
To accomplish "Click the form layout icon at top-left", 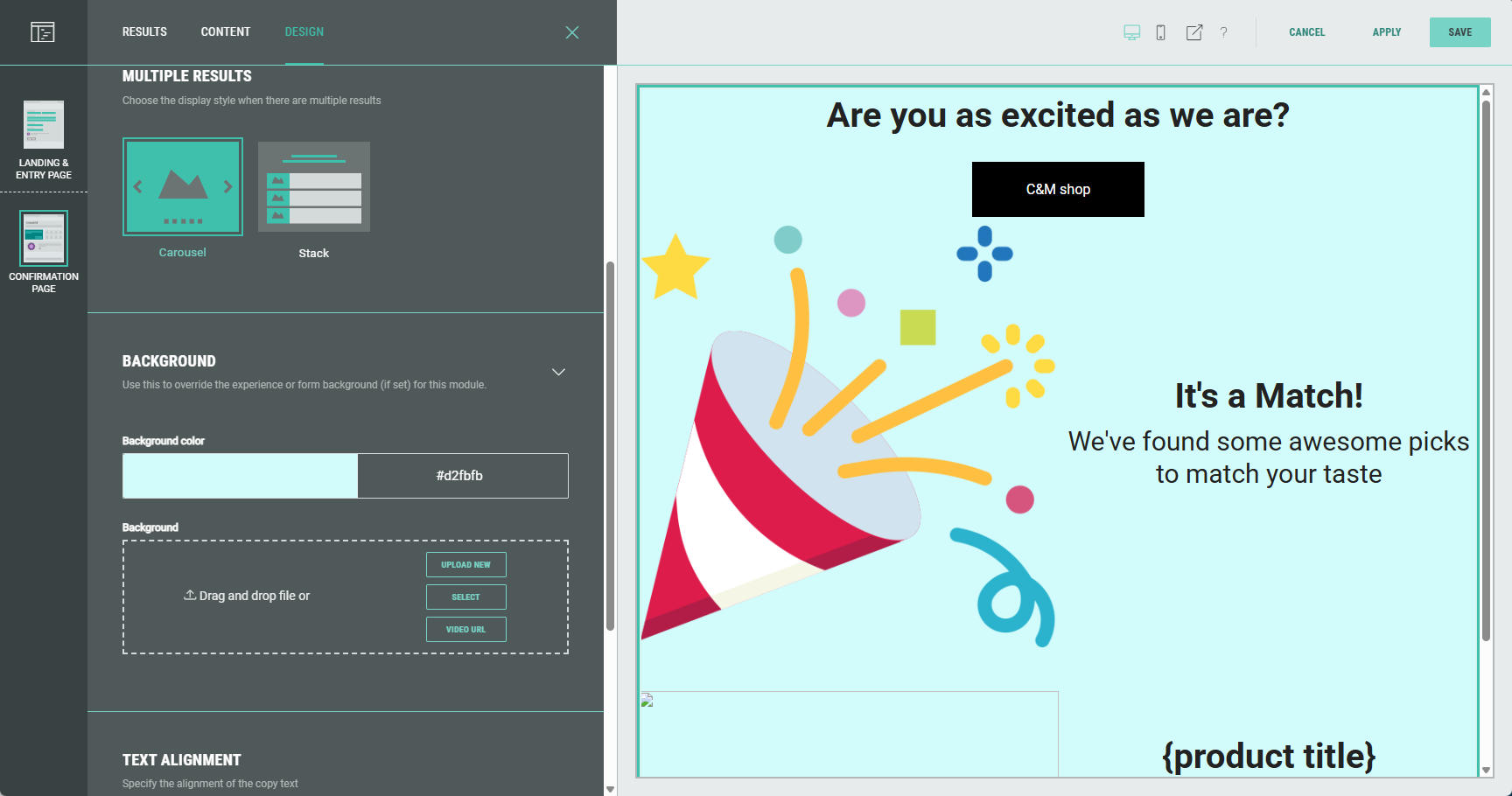I will 42,32.
